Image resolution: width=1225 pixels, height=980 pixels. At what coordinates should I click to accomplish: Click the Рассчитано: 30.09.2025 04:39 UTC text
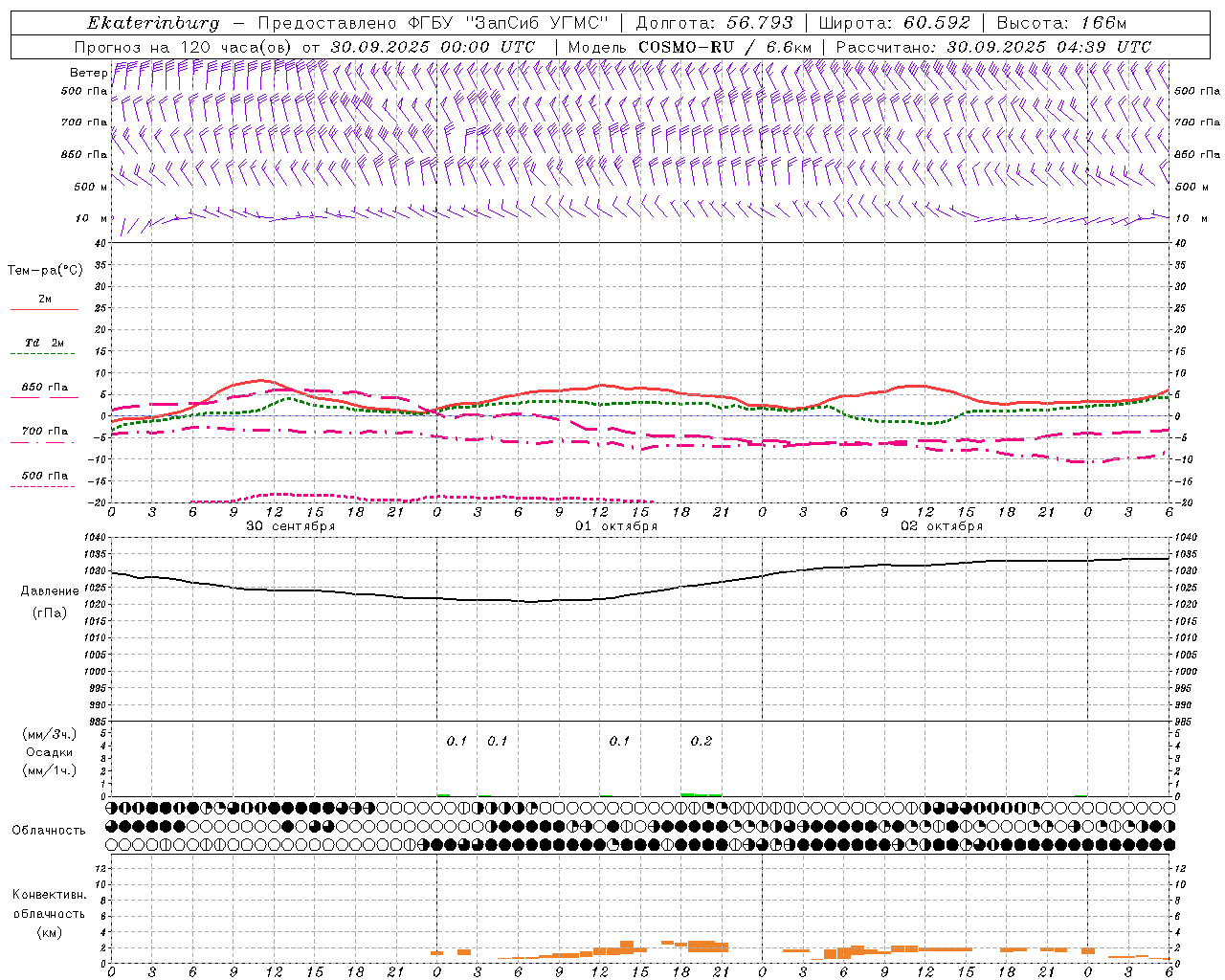click(993, 47)
